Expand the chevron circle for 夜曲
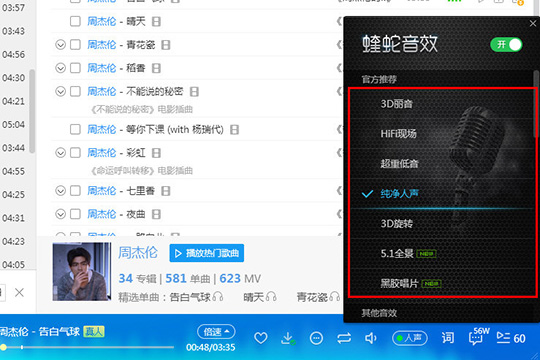The image size is (540, 360). point(60,214)
